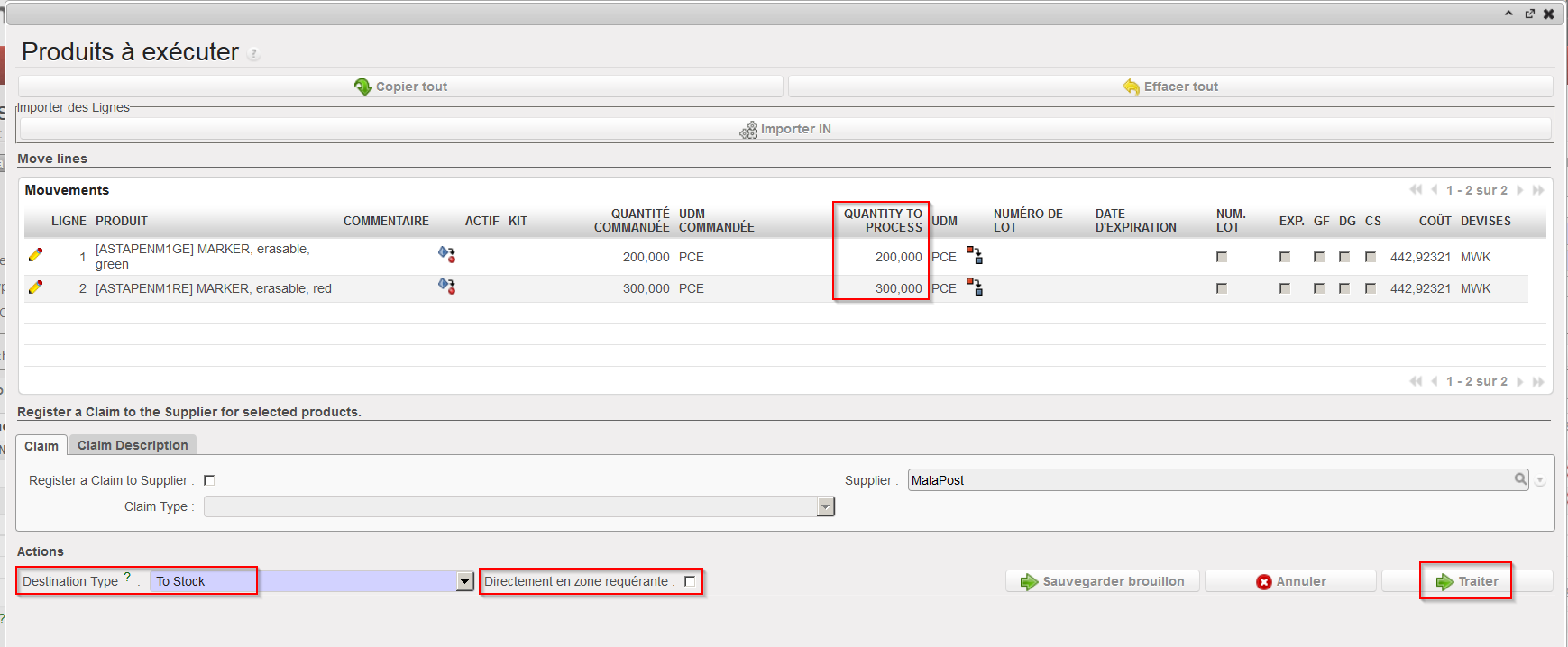Click product info icon for green marker
Screen dimensions: 1568x647
point(446,255)
